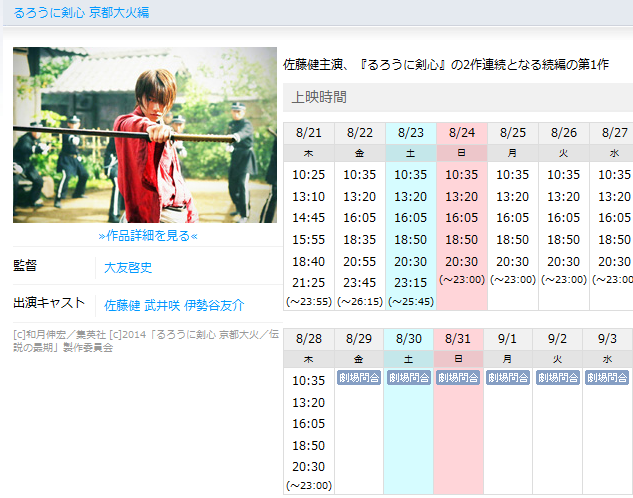Open cast member 佐藤健 link
Image resolution: width=633 pixels, height=498 pixels.
click(x=121, y=305)
